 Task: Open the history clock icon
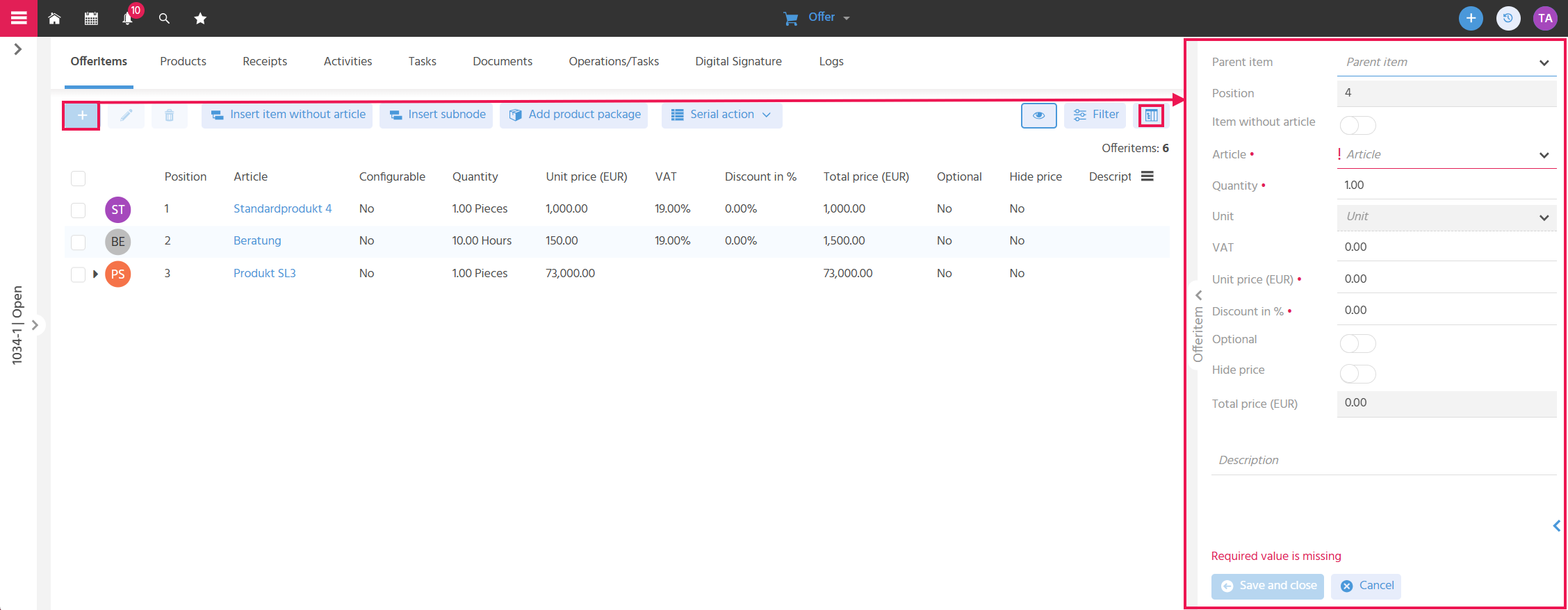1508,18
